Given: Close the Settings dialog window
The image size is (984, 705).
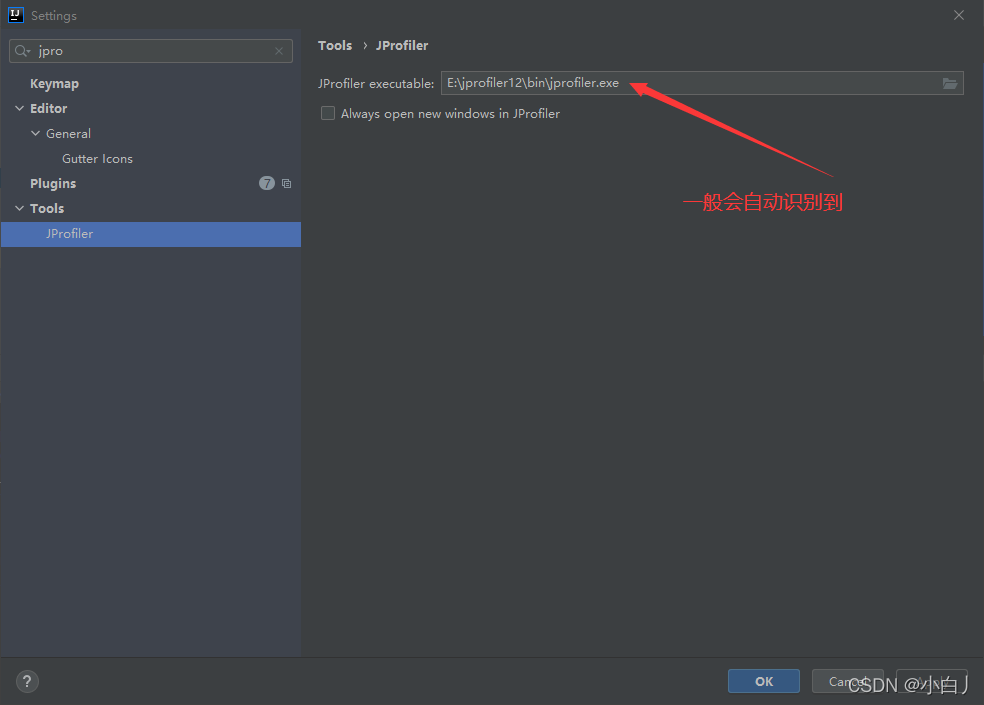Looking at the screenshot, I should [958, 15].
